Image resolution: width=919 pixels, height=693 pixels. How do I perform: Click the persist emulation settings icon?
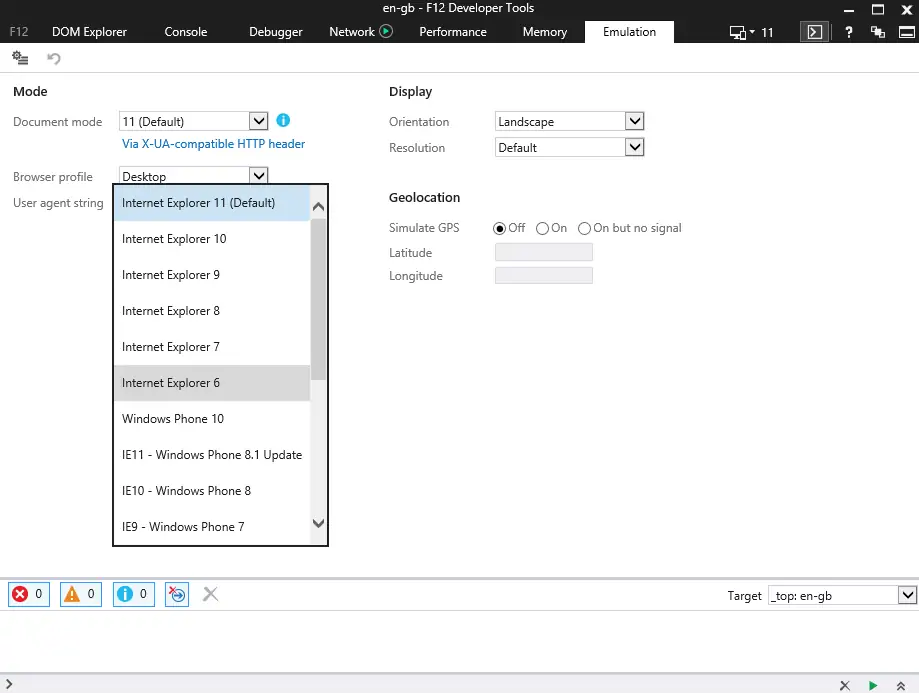click(x=20, y=57)
